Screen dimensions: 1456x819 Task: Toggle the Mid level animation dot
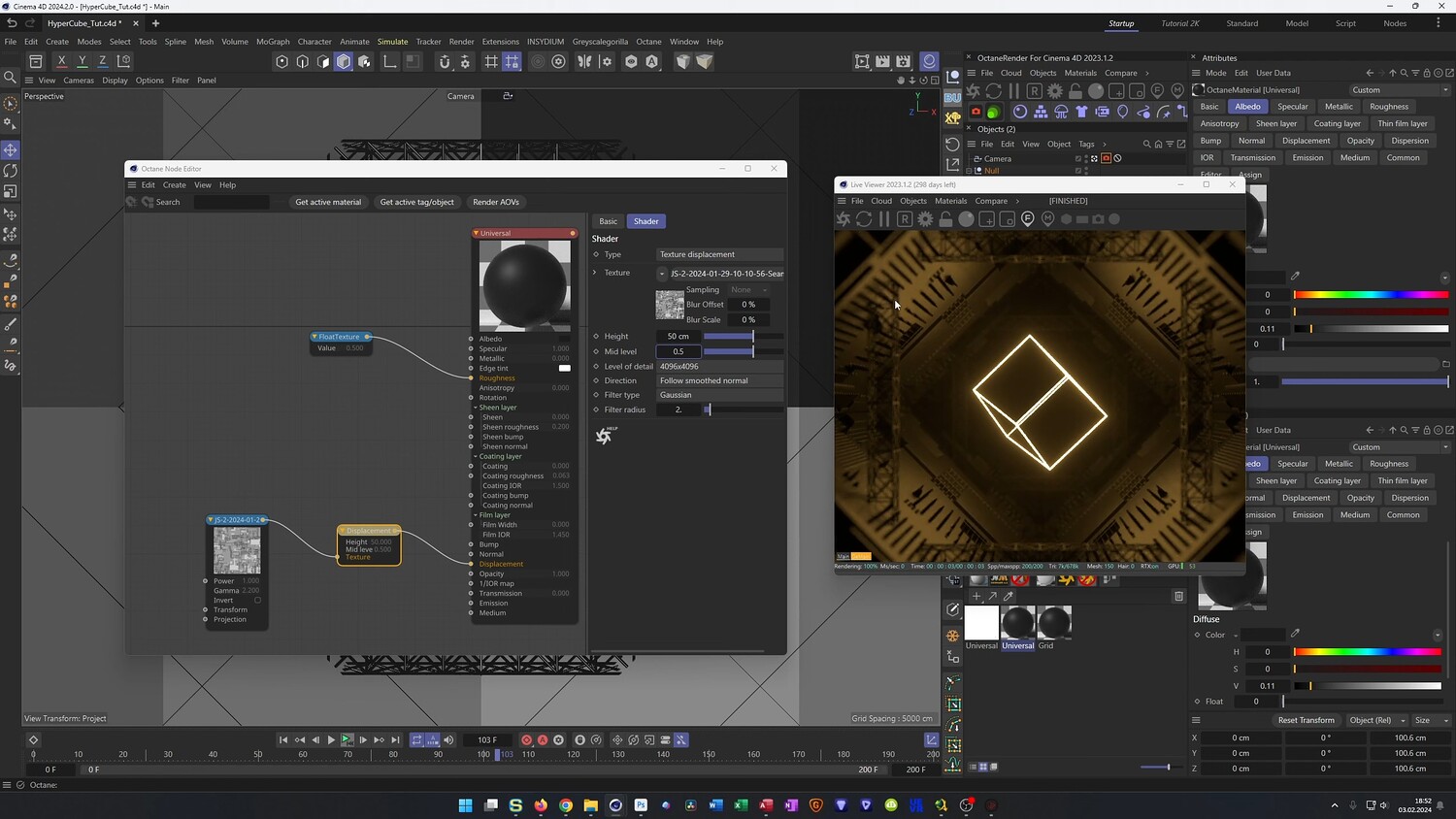(596, 351)
